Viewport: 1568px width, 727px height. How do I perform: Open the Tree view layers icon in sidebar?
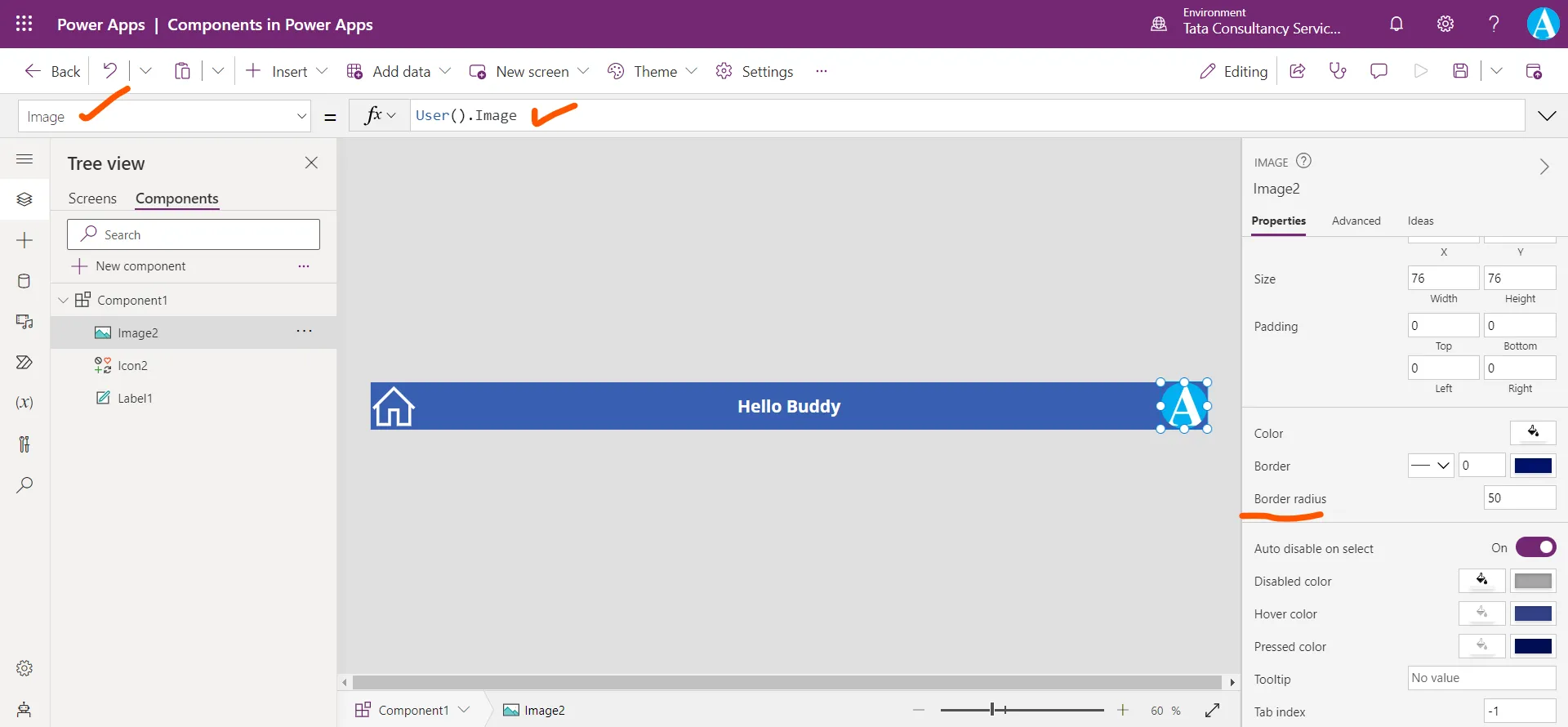24,199
